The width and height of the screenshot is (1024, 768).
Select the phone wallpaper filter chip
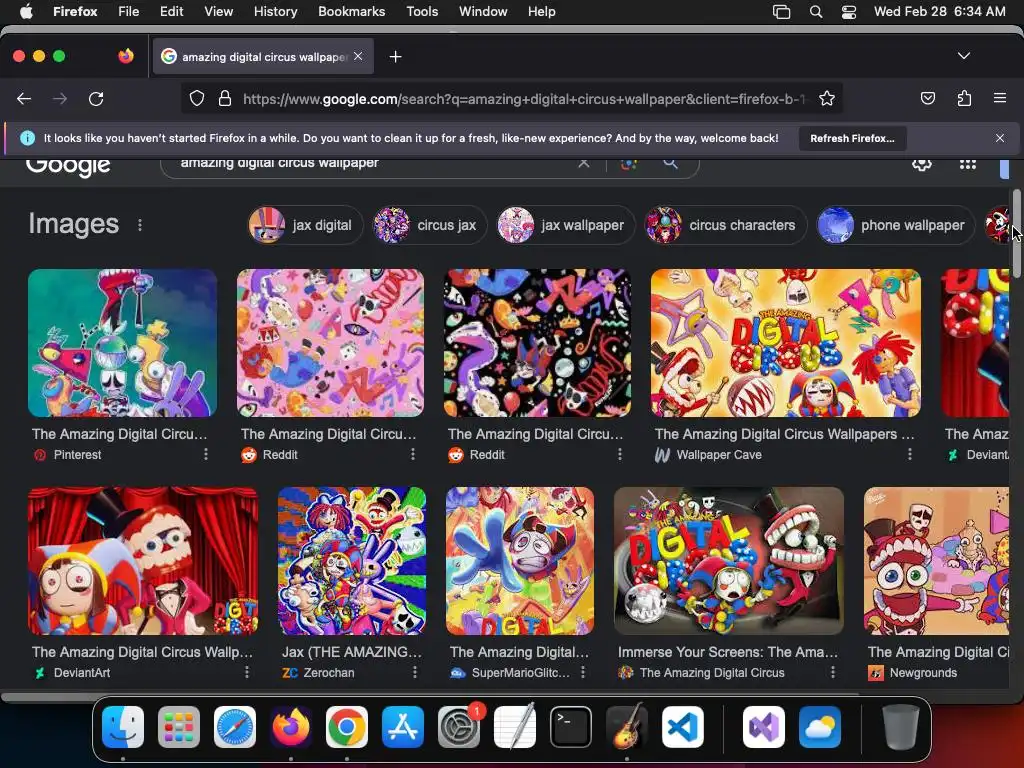coord(896,225)
